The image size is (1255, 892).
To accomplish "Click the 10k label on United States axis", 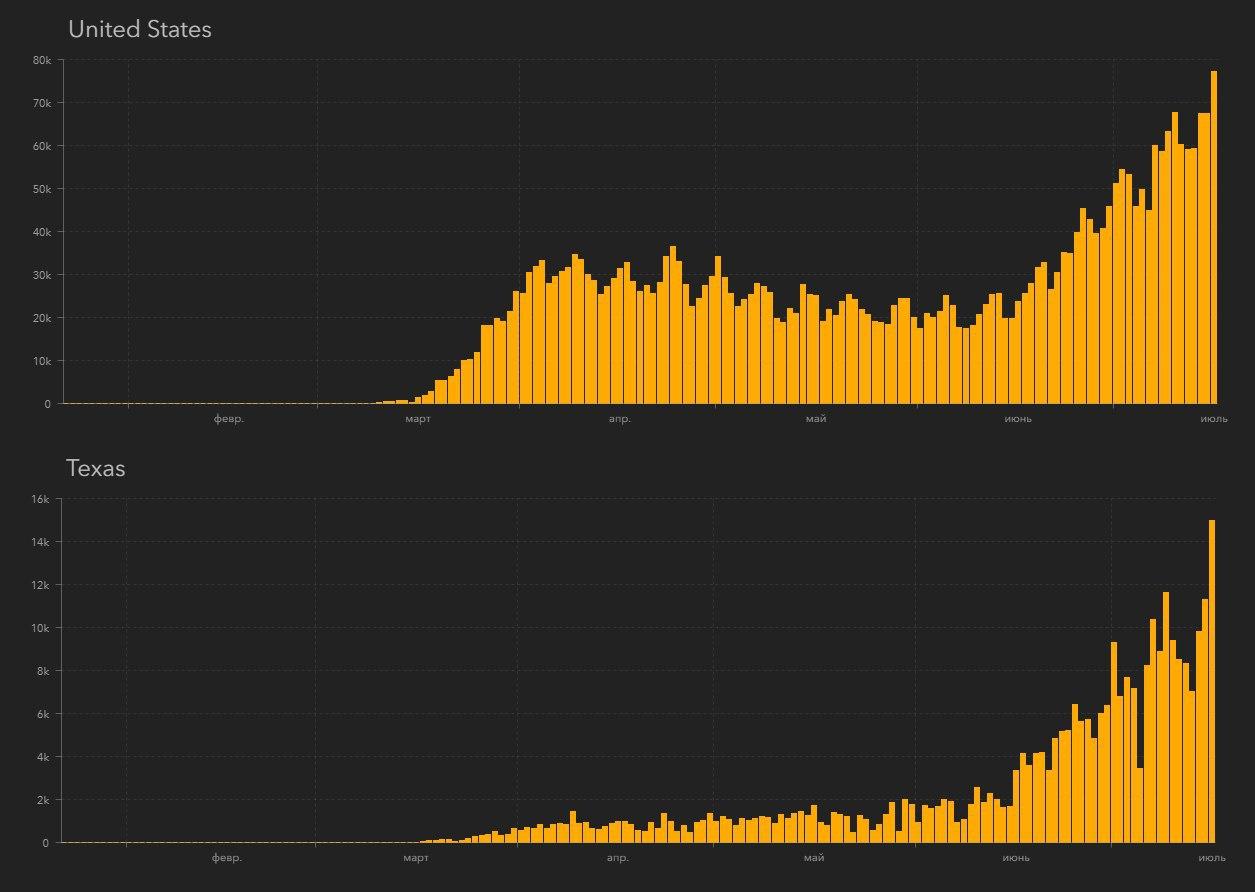I will point(41,361).
